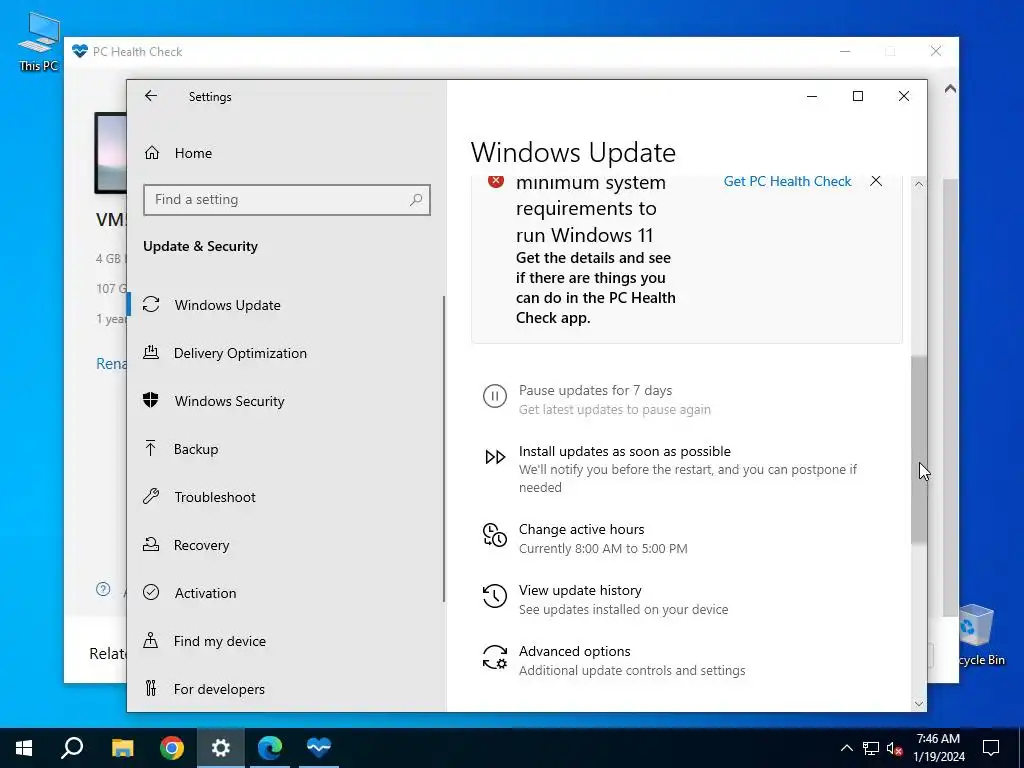Click the Windows Update pane scrollbar thumb

[919, 449]
